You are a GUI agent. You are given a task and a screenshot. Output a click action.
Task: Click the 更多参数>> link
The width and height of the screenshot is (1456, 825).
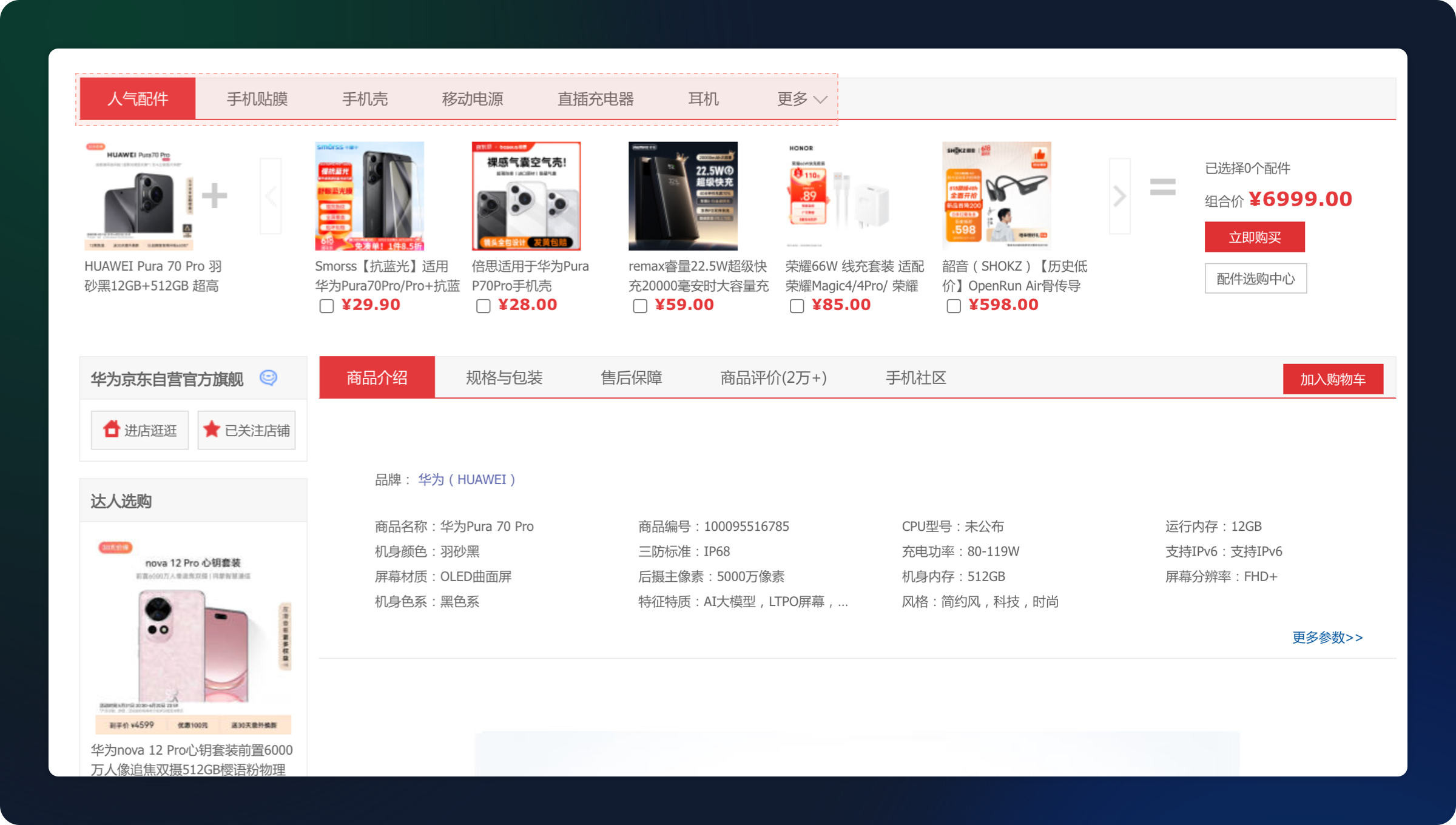[x=1327, y=637]
